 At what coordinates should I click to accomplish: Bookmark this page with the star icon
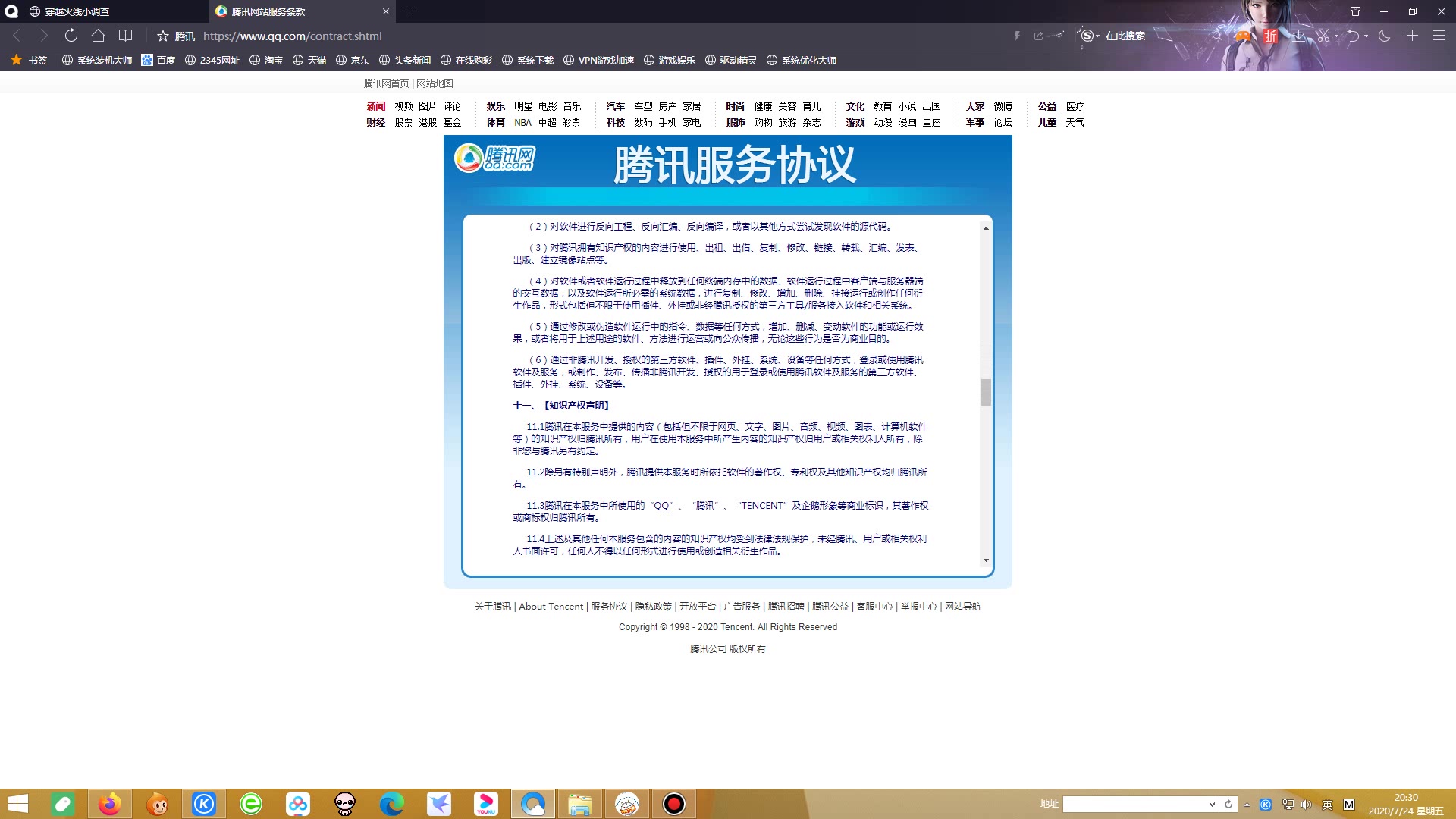(x=162, y=36)
